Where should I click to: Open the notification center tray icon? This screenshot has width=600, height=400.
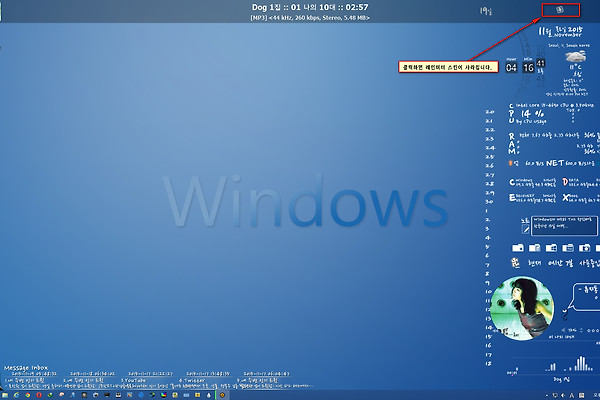(581, 395)
